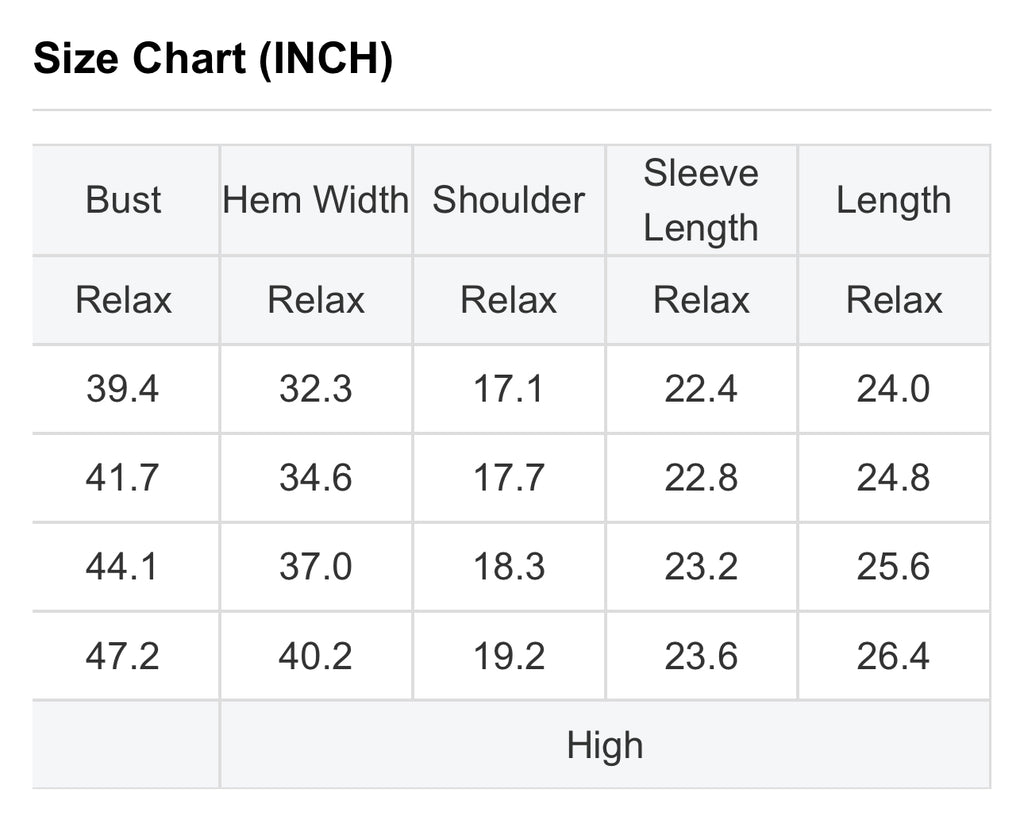Select the Length column header

893,200
